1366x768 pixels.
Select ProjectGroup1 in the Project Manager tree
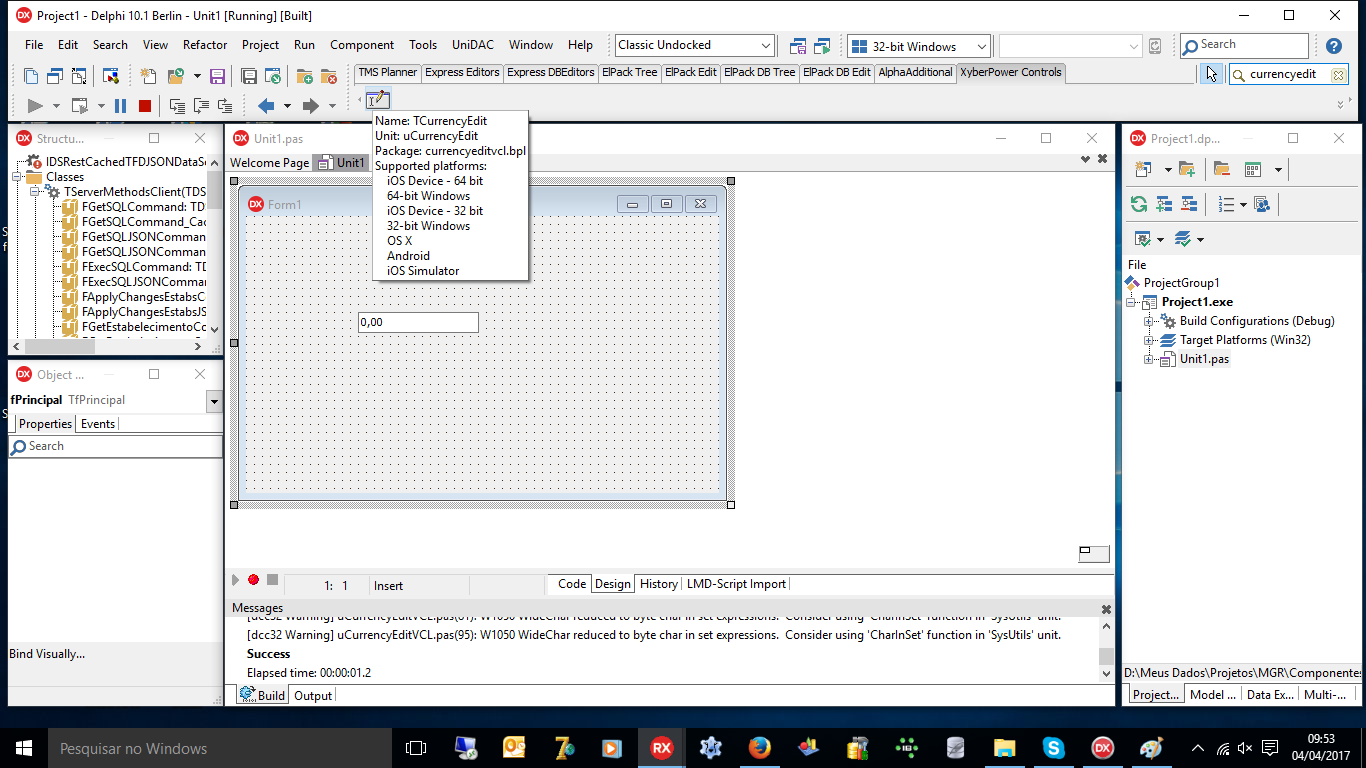[1181, 283]
